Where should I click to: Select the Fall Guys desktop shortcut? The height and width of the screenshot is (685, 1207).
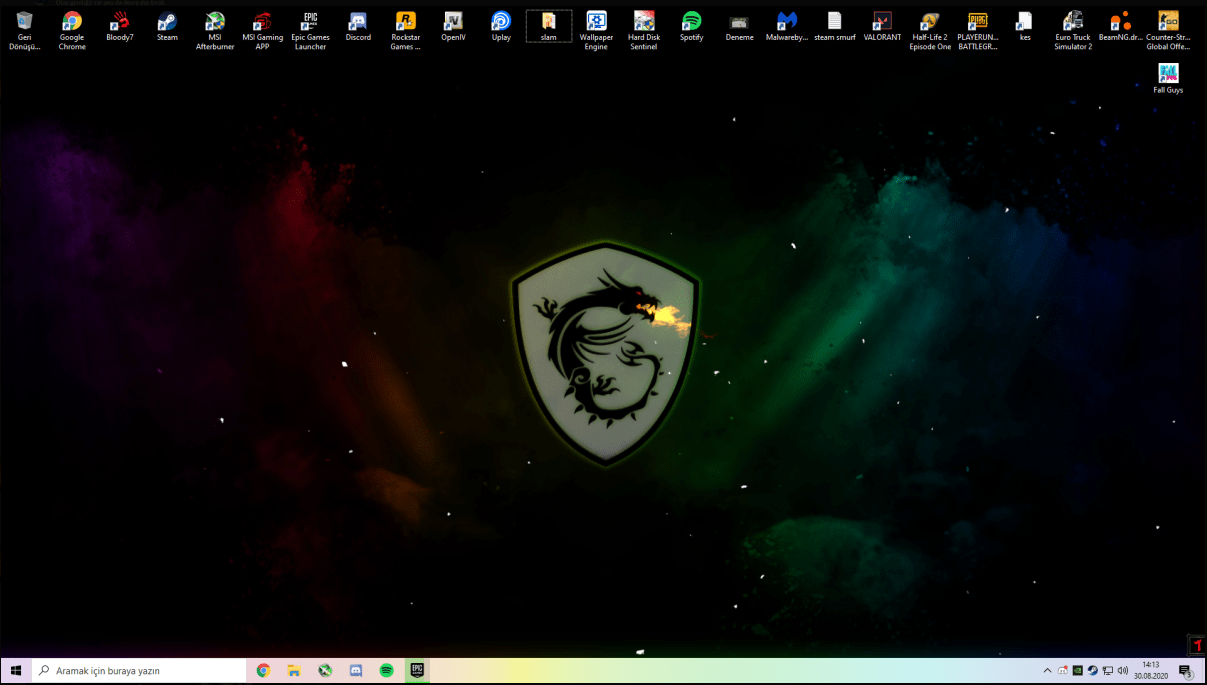(x=1168, y=79)
